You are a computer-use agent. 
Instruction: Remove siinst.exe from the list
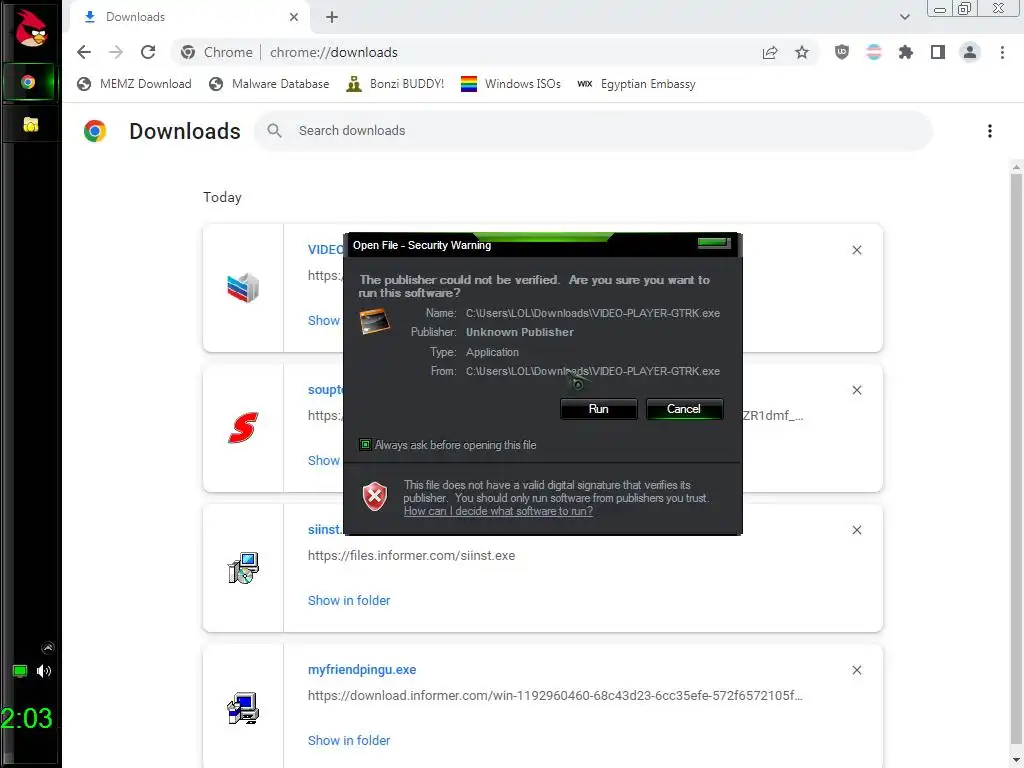pos(857,530)
